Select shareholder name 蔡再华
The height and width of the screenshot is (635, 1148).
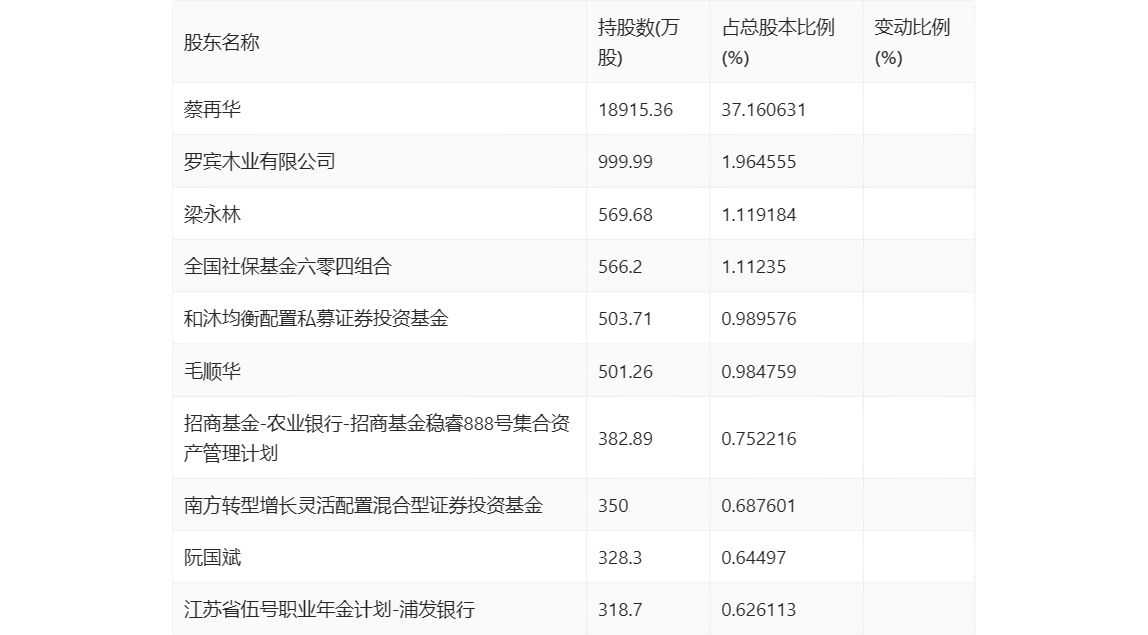[x=212, y=109]
